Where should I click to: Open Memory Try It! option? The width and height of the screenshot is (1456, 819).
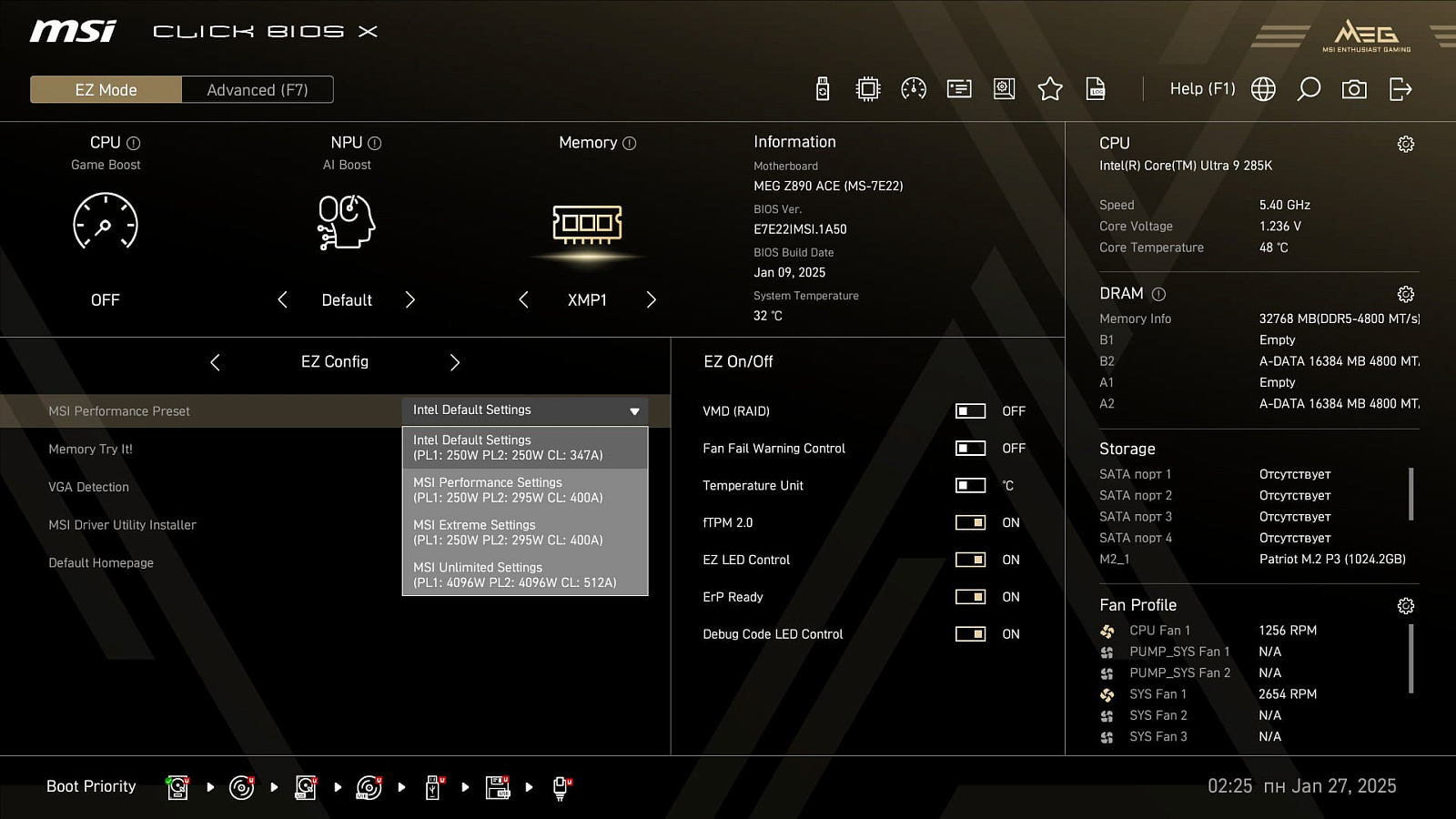90,450
